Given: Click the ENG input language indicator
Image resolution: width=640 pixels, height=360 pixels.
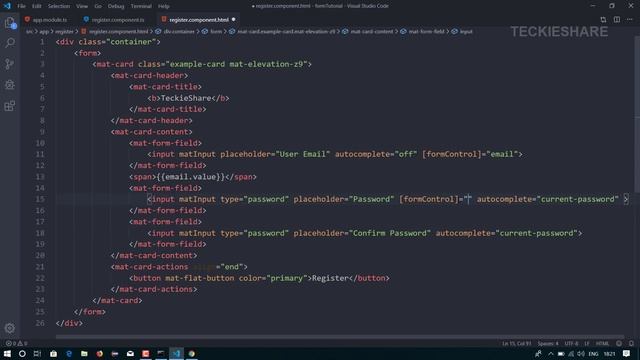Looking at the screenshot, I should 593,353.
